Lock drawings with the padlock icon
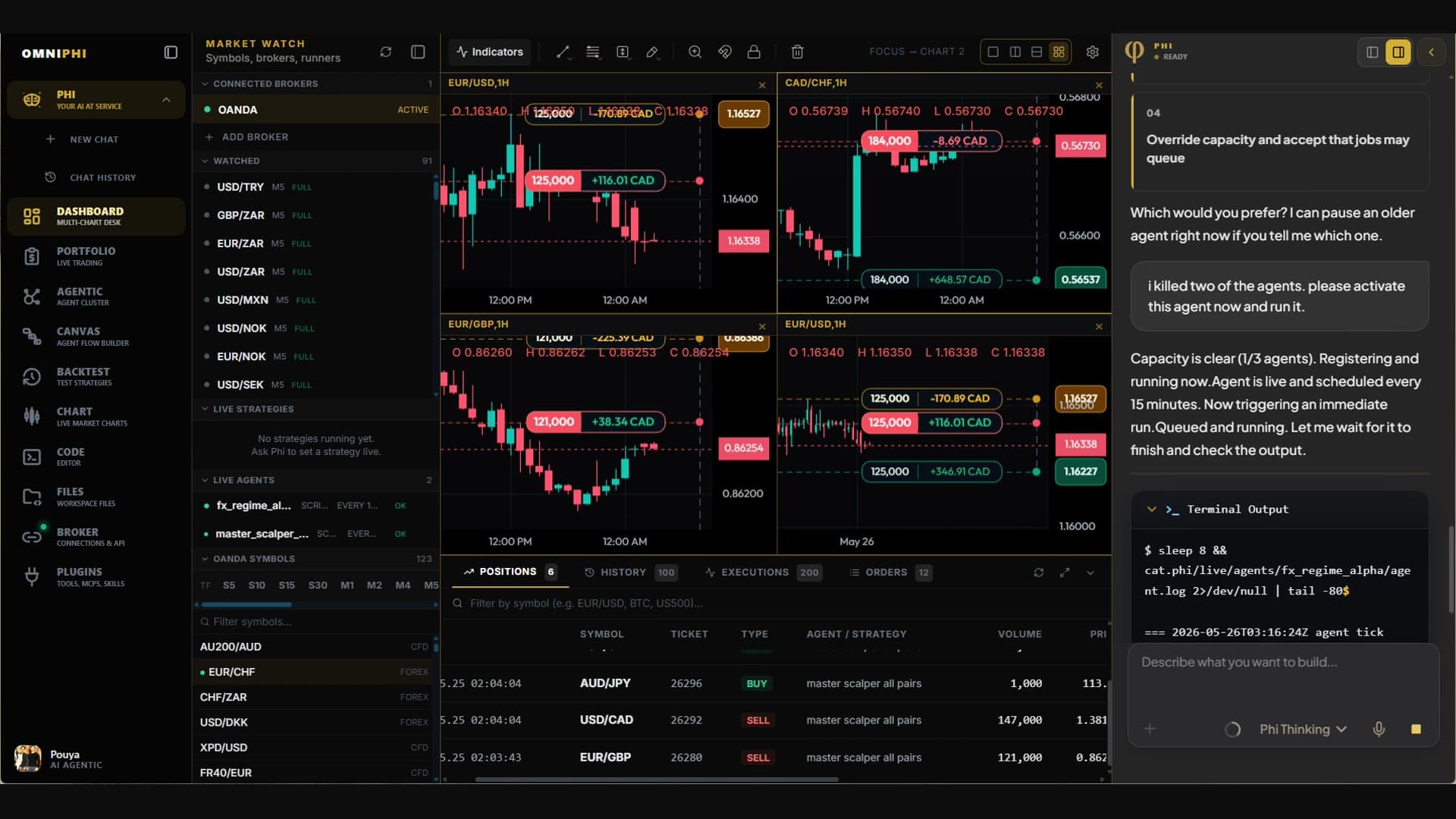Screen dimensions: 1456x819 point(754,52)
